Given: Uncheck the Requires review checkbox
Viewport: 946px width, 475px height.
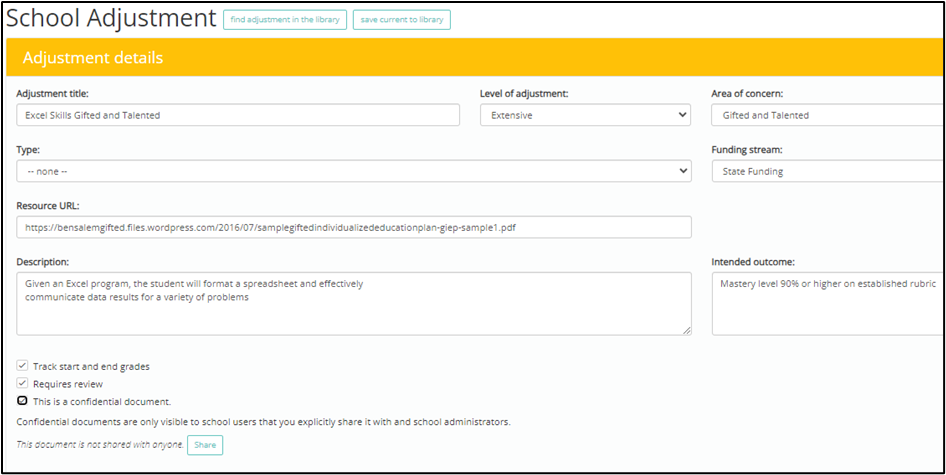Looking at the screenshot, I should pyautogui.click(x=22, y=383).
